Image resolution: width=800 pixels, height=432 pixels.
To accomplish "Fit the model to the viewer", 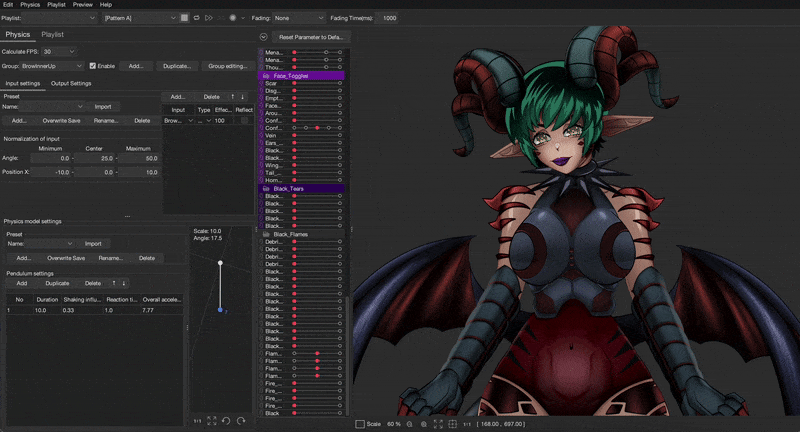I will pyautogui.click(x=438, y=424).
